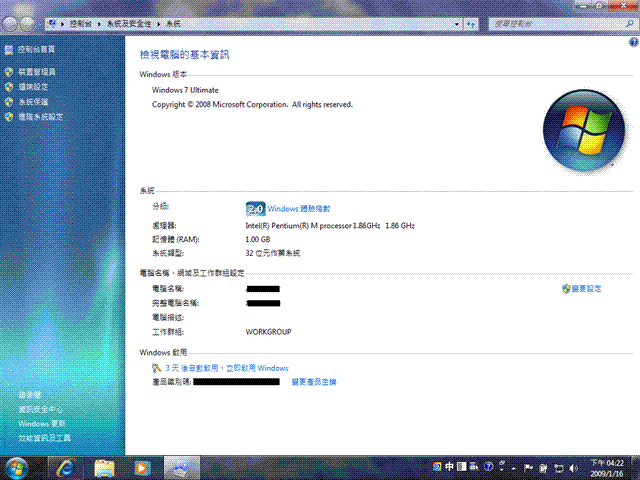This screenshot has height=480, width=640.
Task: Click the network tray icon
Action: (559, 468)
